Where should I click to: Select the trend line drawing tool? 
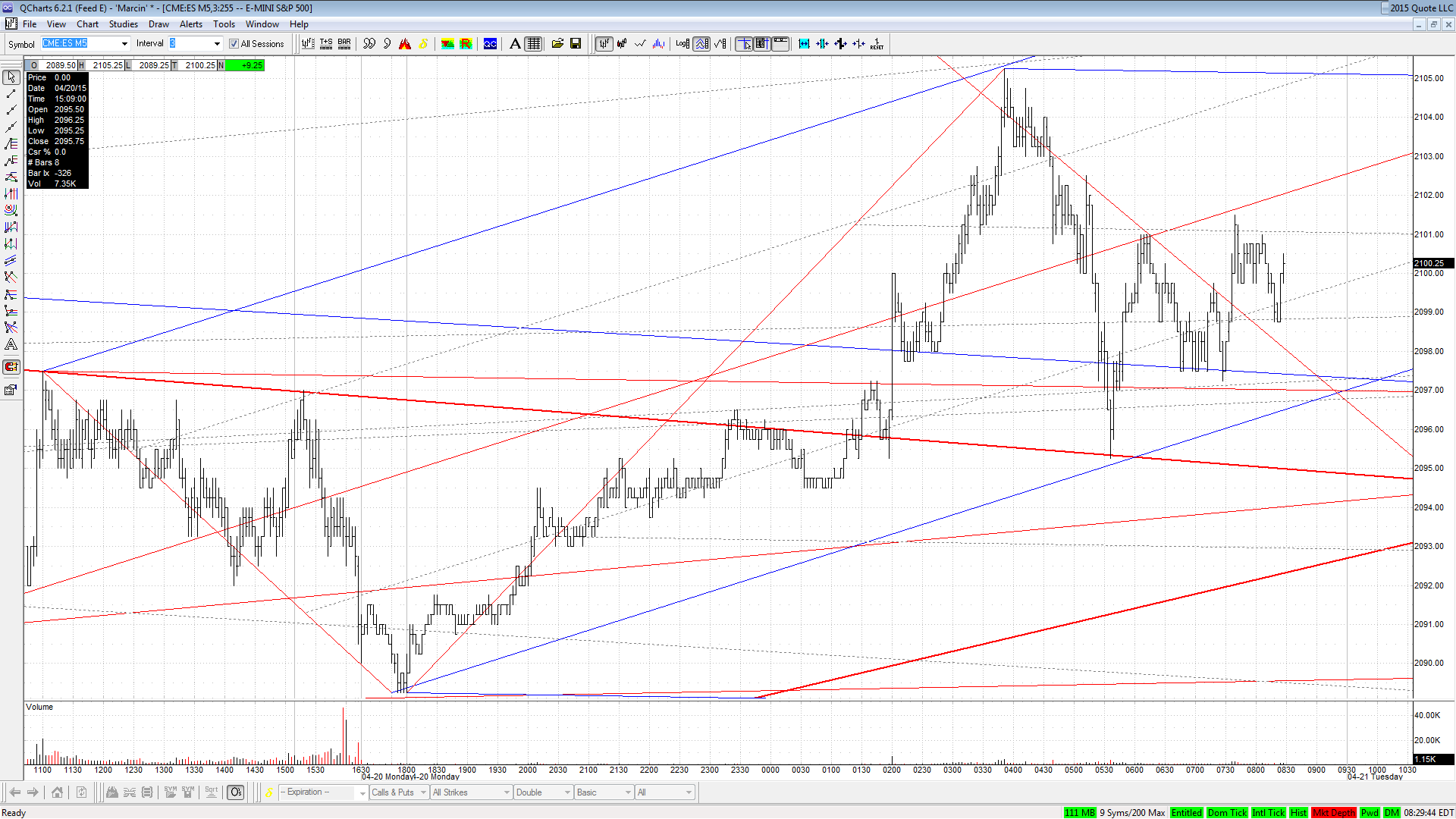(11, 94)
